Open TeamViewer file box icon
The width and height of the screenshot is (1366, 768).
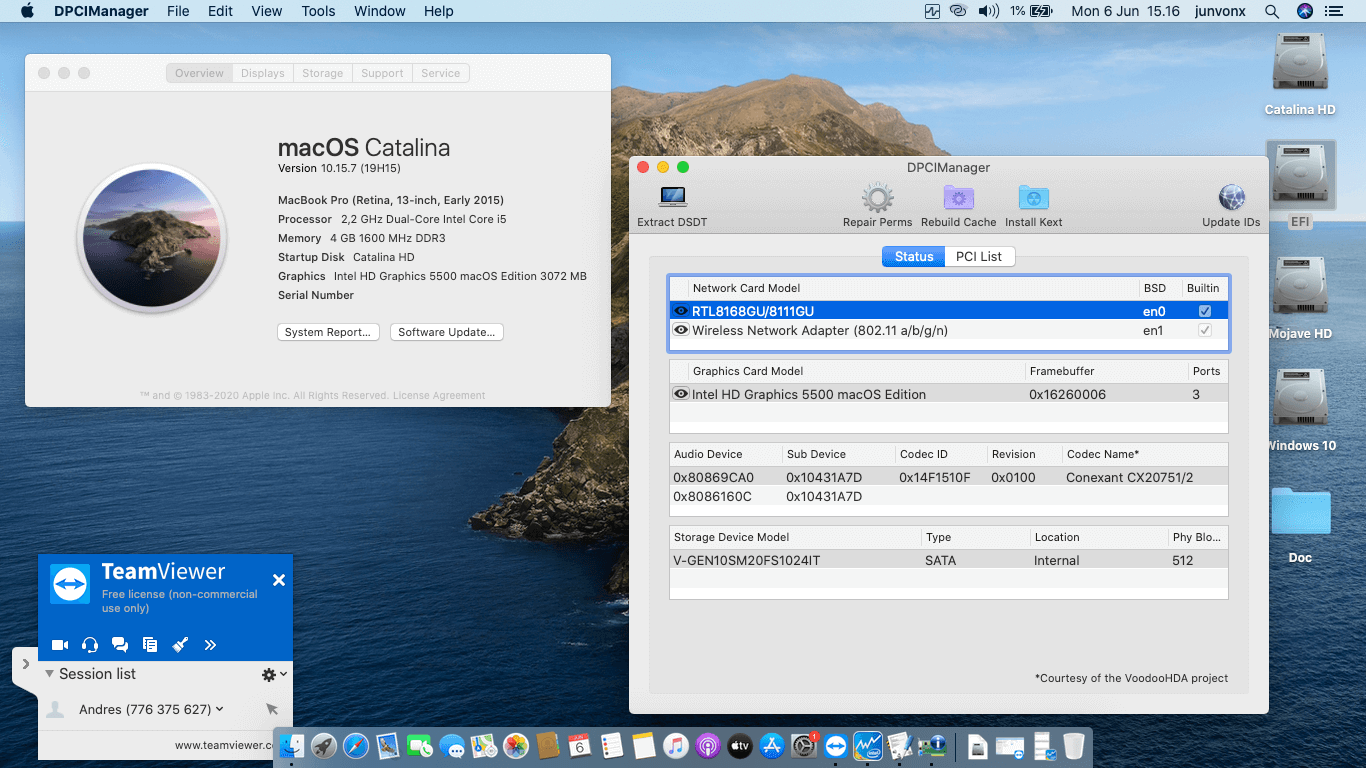(x=150, y=645)
